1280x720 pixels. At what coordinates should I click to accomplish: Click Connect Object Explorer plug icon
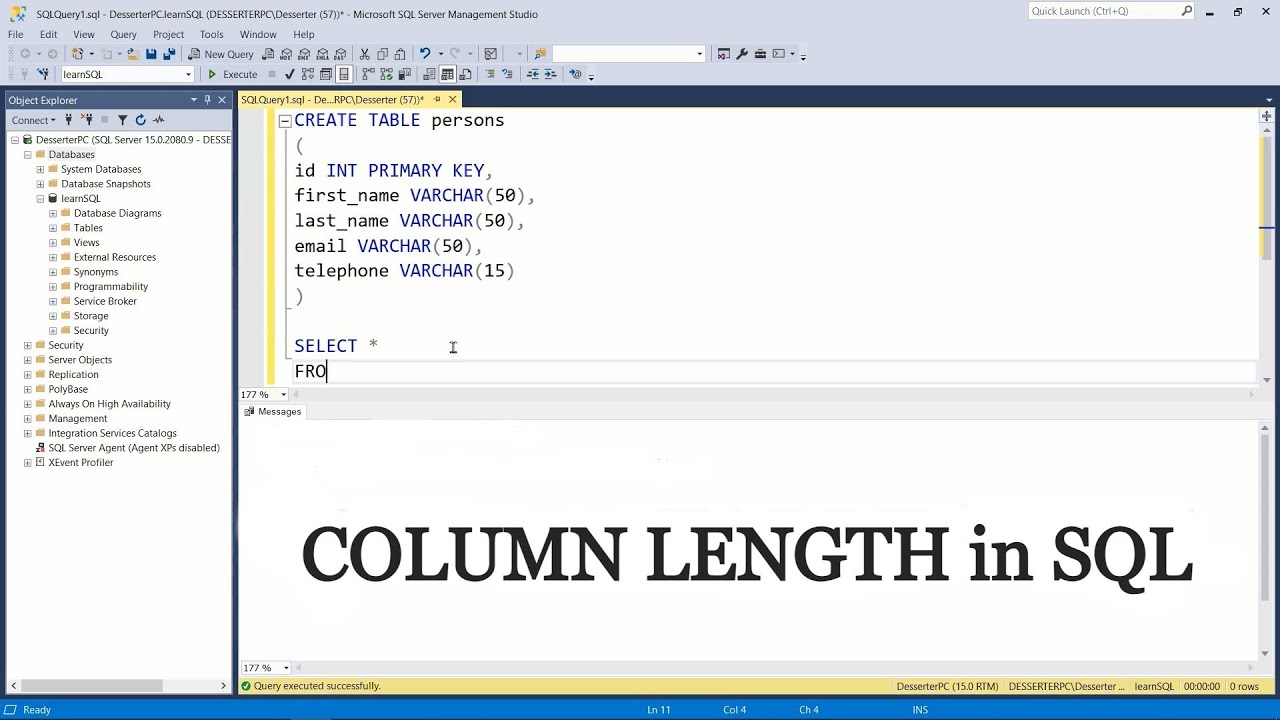(68, 120)
